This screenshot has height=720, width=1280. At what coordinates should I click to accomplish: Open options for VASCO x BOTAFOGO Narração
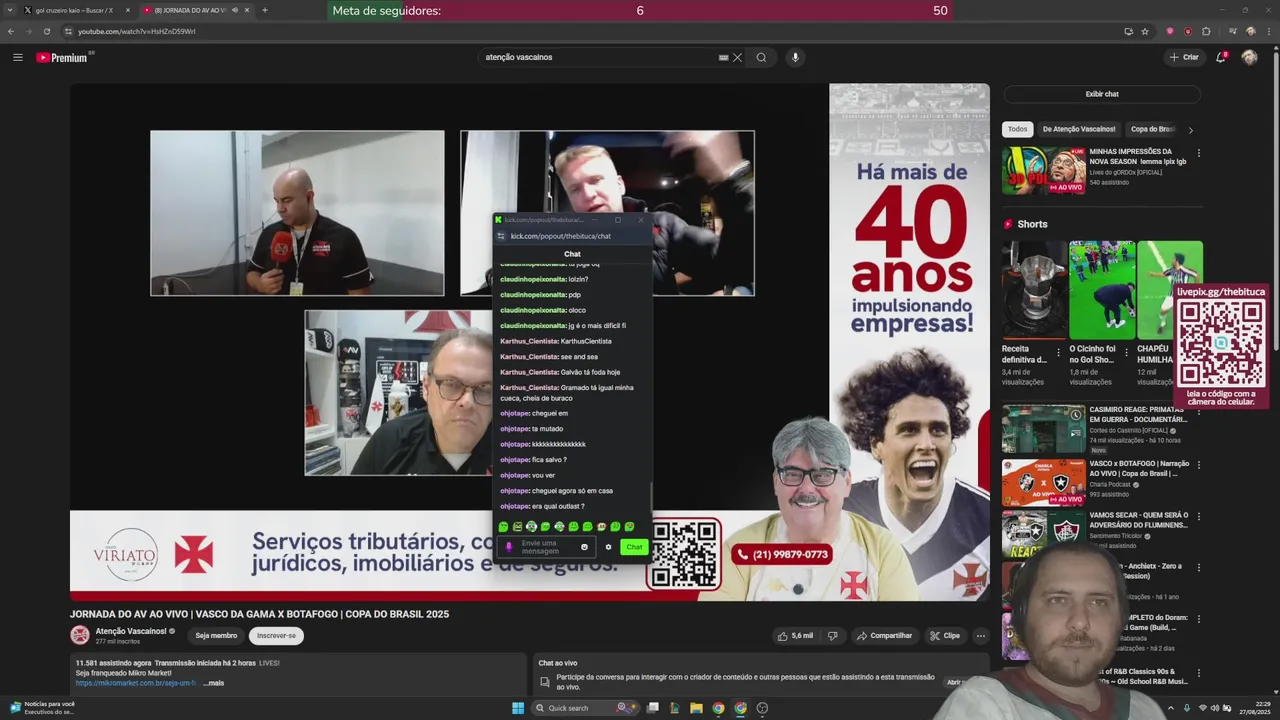1198,465
